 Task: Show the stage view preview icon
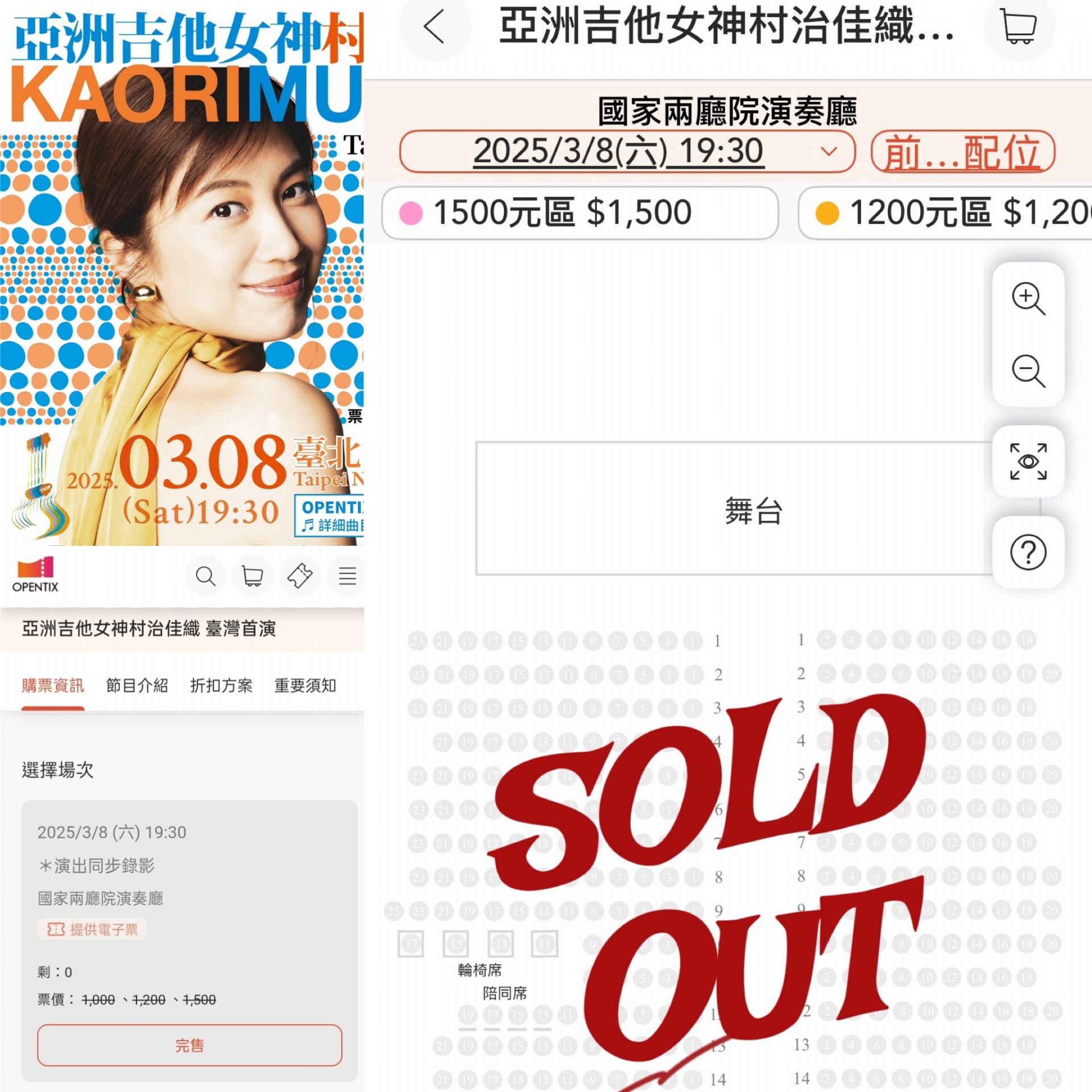1028,461
